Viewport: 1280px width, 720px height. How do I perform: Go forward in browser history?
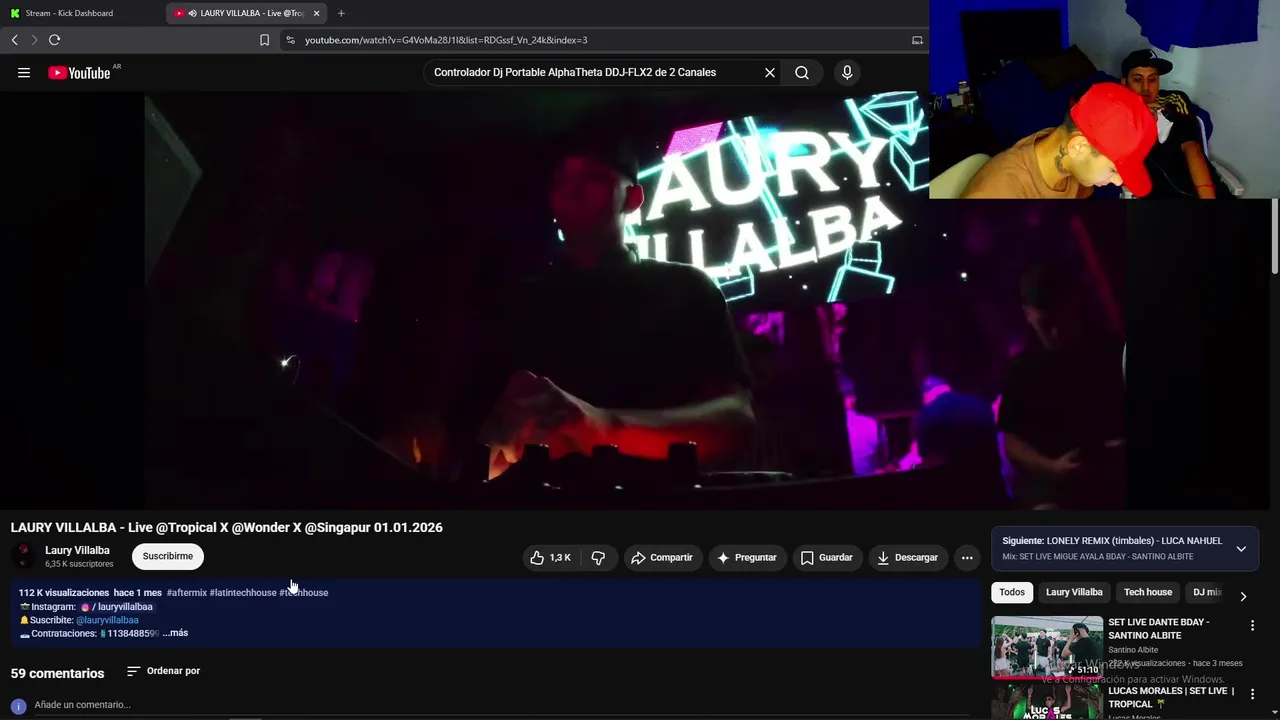pyautogui.click(x=34, y=40)
